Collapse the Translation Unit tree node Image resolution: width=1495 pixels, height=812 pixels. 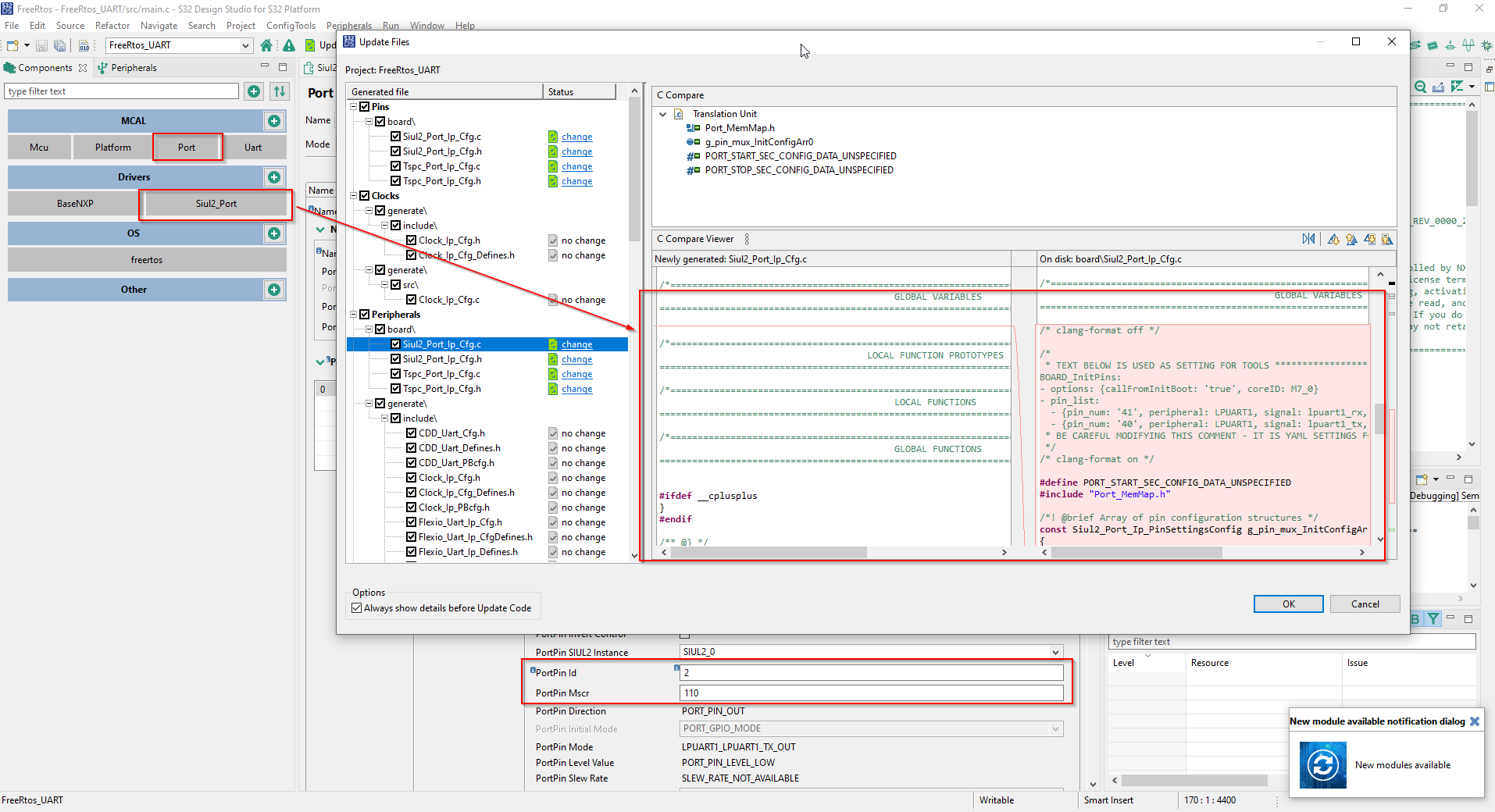(x=662, y=114)
